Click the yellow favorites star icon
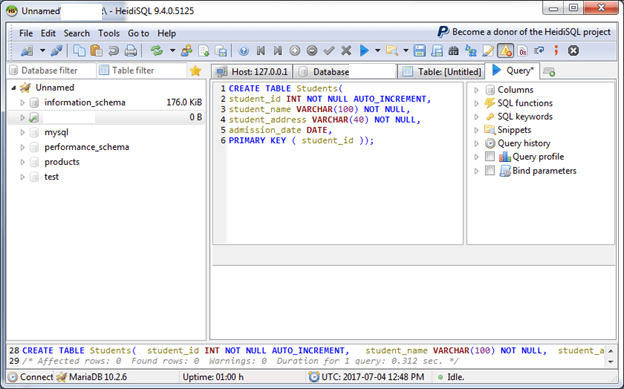This screenshot has height=389, width=624. (195, 71)
